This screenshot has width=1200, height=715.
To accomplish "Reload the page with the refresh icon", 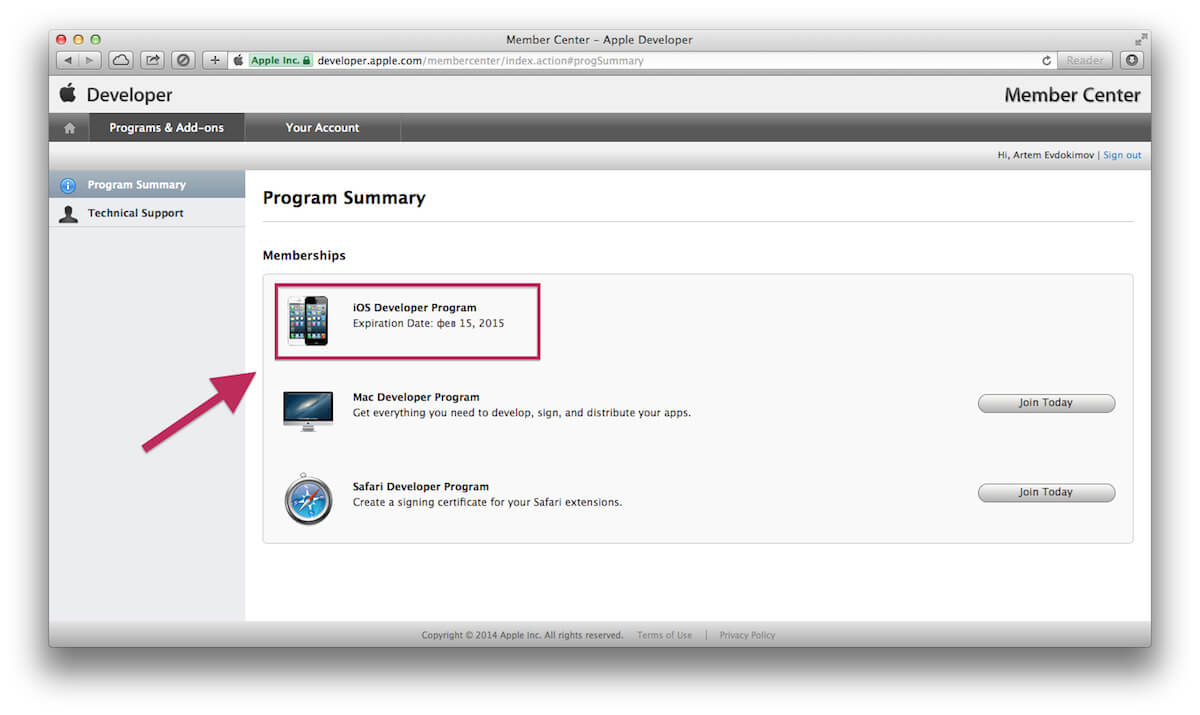I will (x=1046, y=61).
